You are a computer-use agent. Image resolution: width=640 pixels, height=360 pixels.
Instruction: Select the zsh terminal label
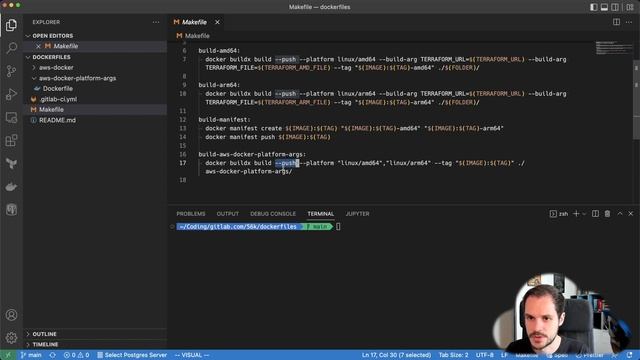pyautogui.click(x=559, y=213)
